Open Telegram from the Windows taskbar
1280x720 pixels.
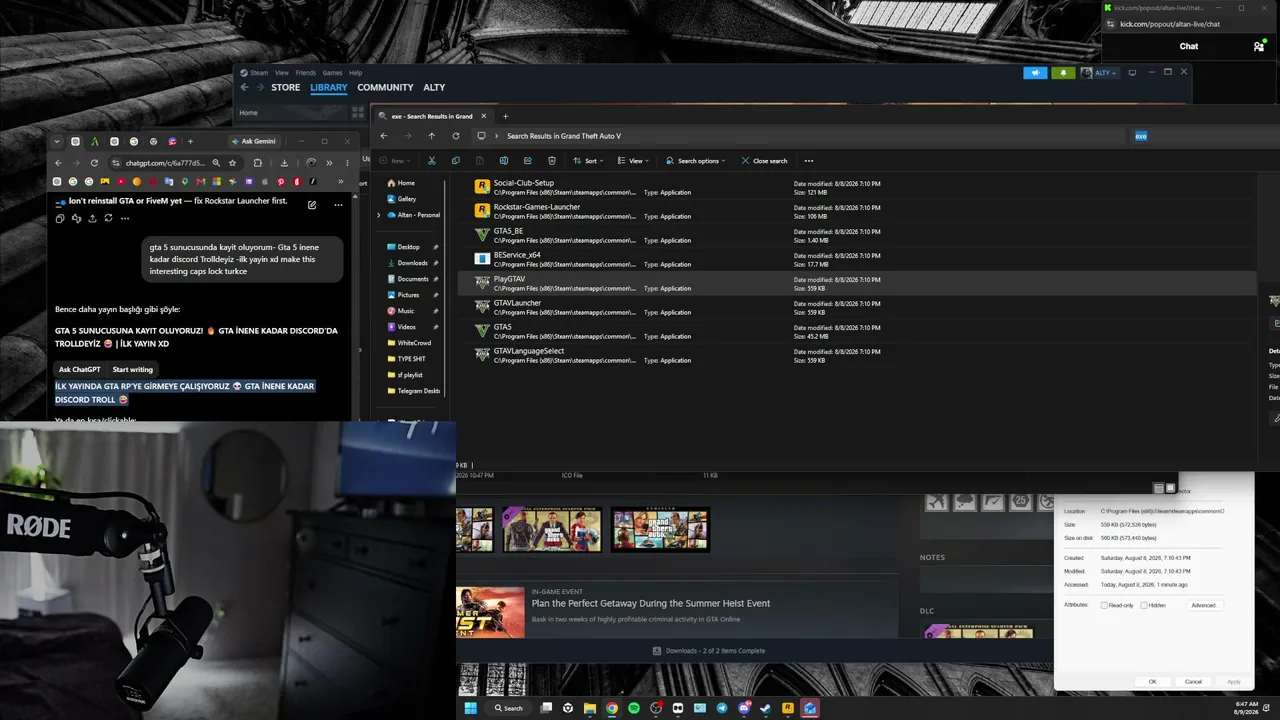tap(722, 708)
